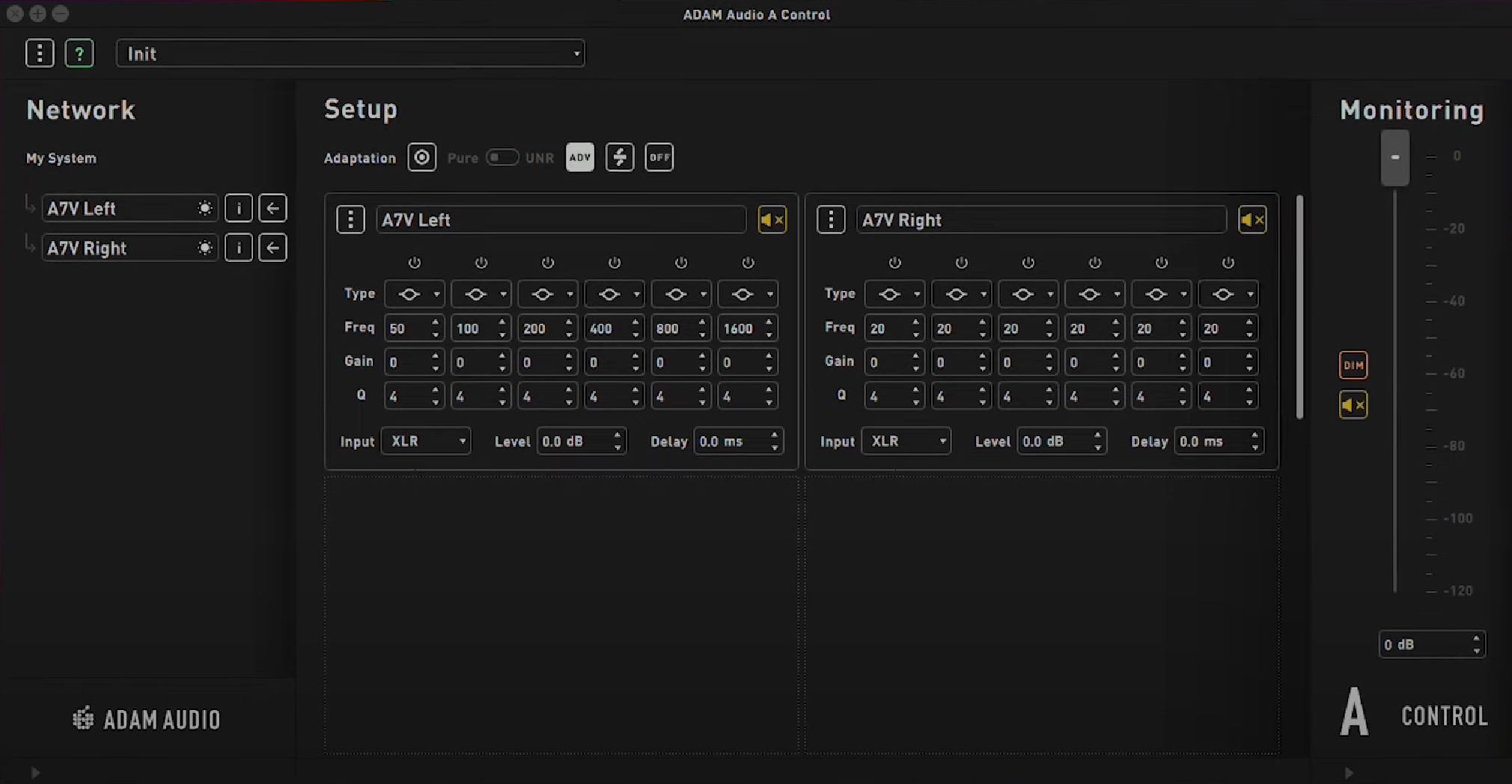Click the Setup panel vertical scrollbar

click(1299, 307)
